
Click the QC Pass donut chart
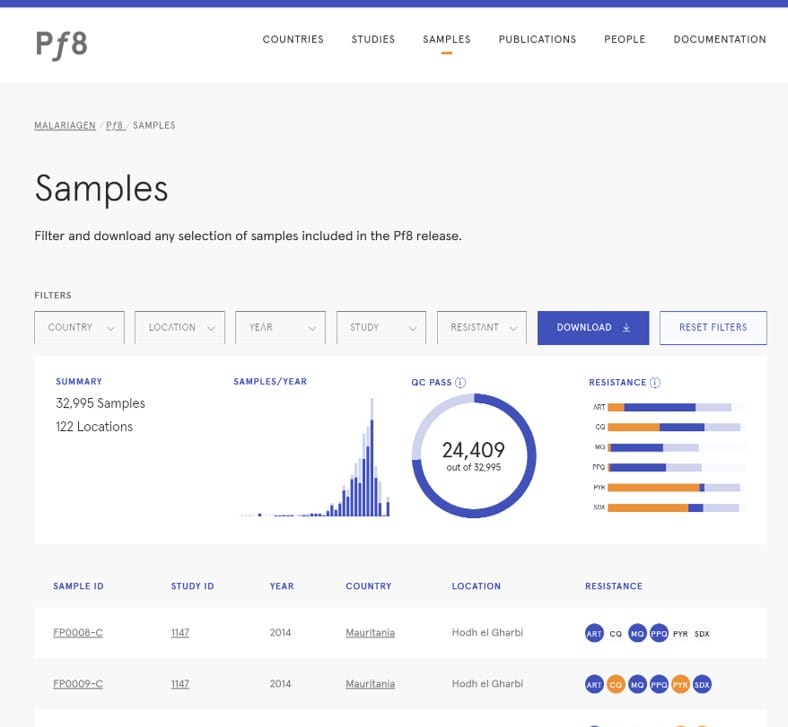tap(474, 456)
